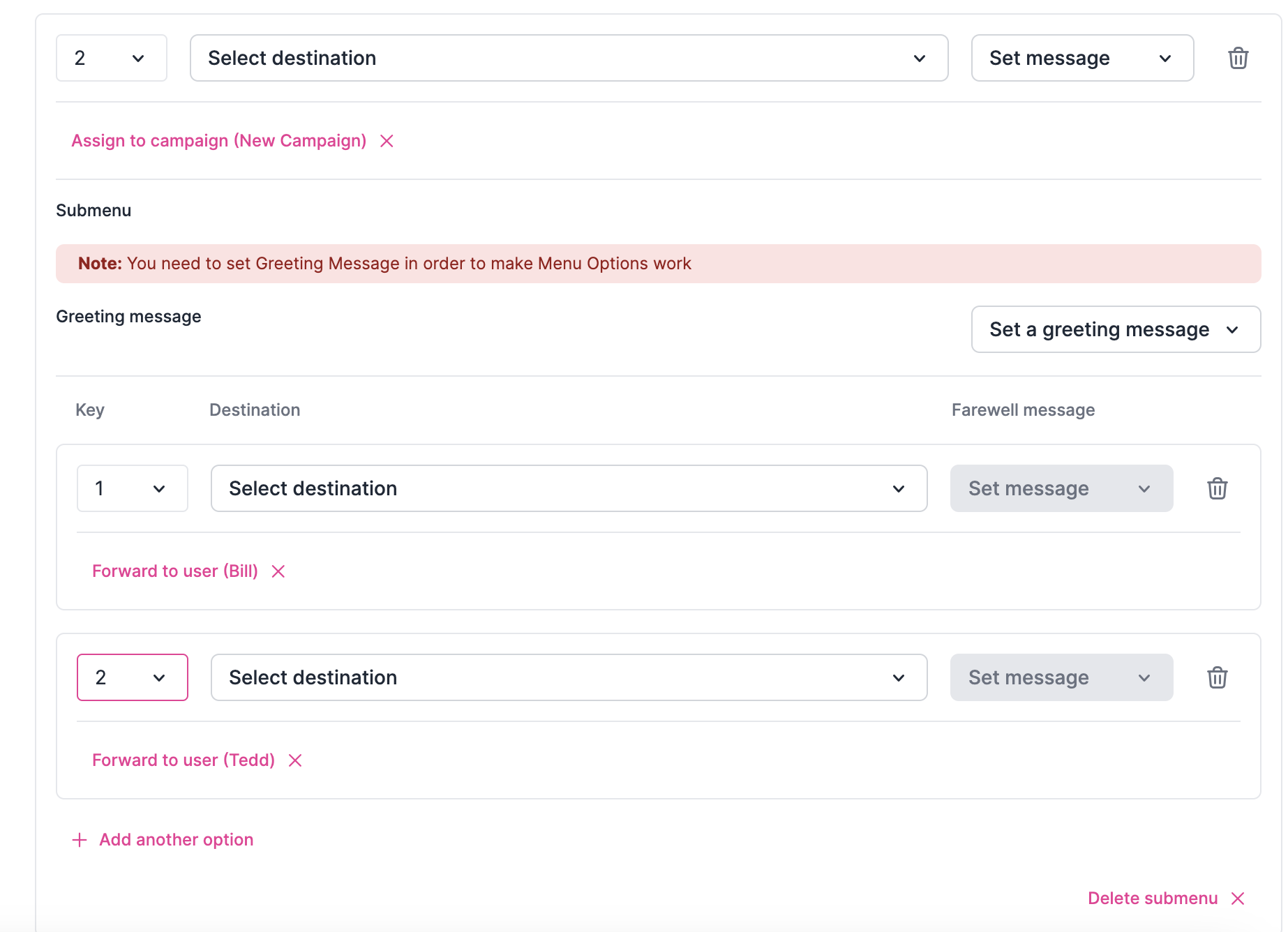Image resolution: width=1288 pixels, height=932 pixels.
Task: Click the plus icon beside Add another option
Action: 79,839
